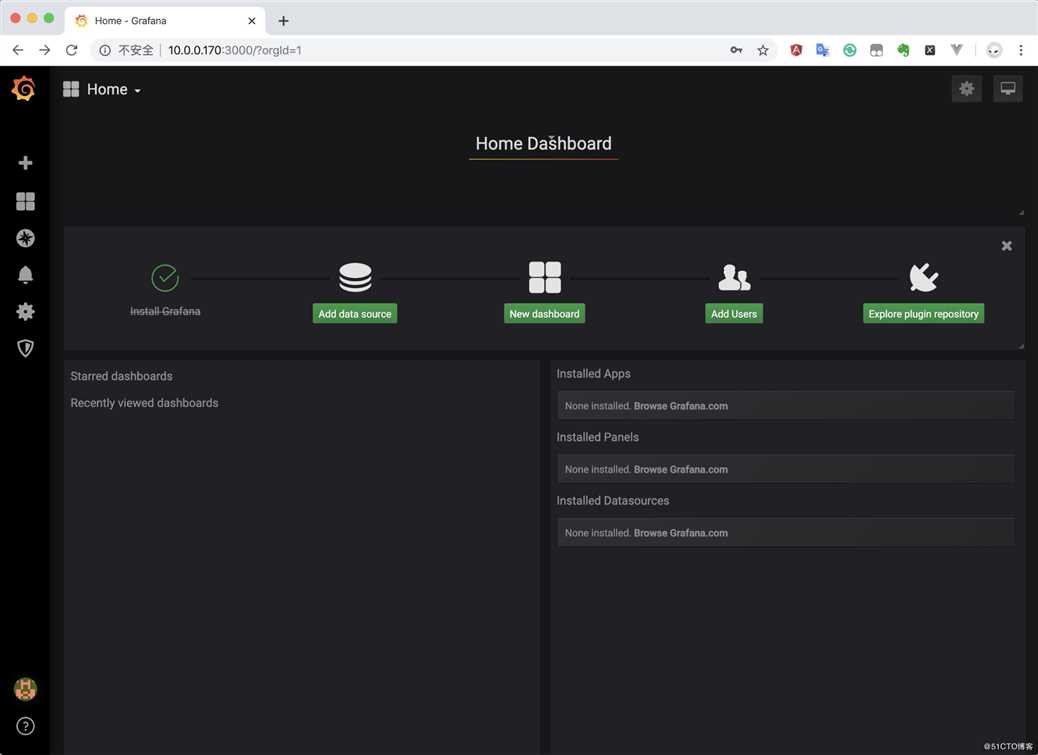Click Explore plugin repository button

[x=923, y=314]
